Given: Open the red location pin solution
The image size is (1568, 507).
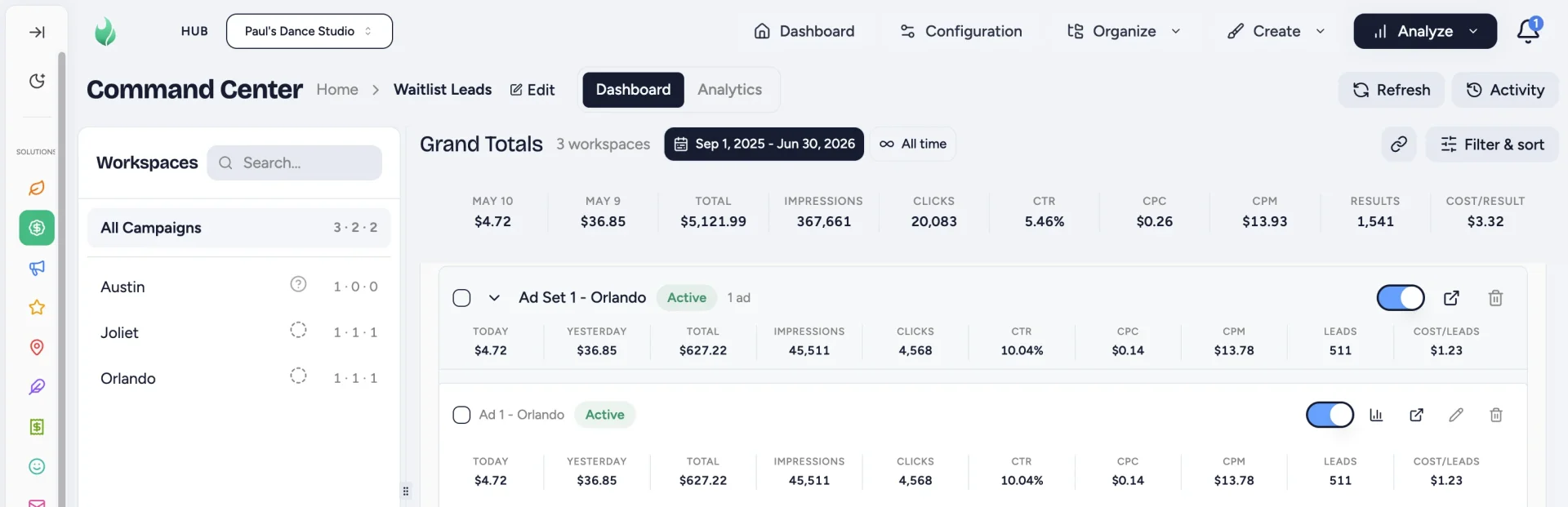Looking at the screenshot, I should click(37, 347).
